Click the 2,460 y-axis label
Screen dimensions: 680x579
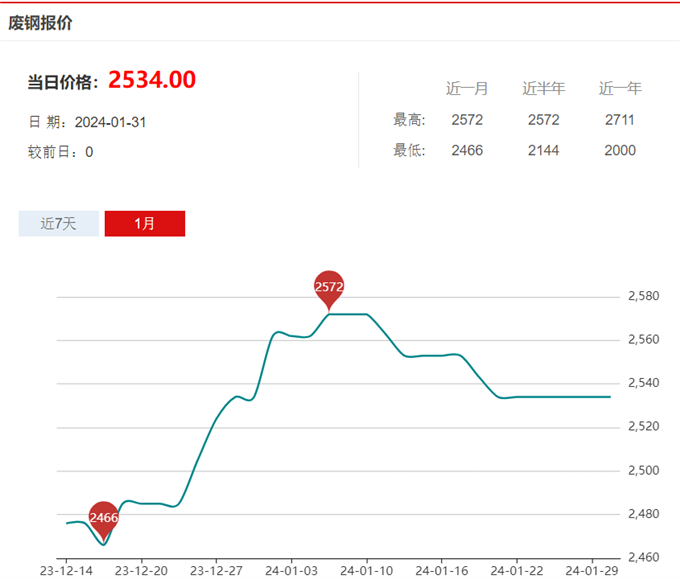tap(644, 557)
